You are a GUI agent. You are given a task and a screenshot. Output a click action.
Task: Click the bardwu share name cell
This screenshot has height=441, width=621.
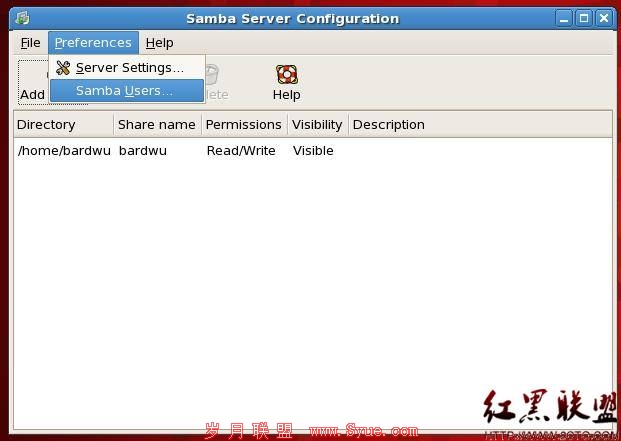143,151
